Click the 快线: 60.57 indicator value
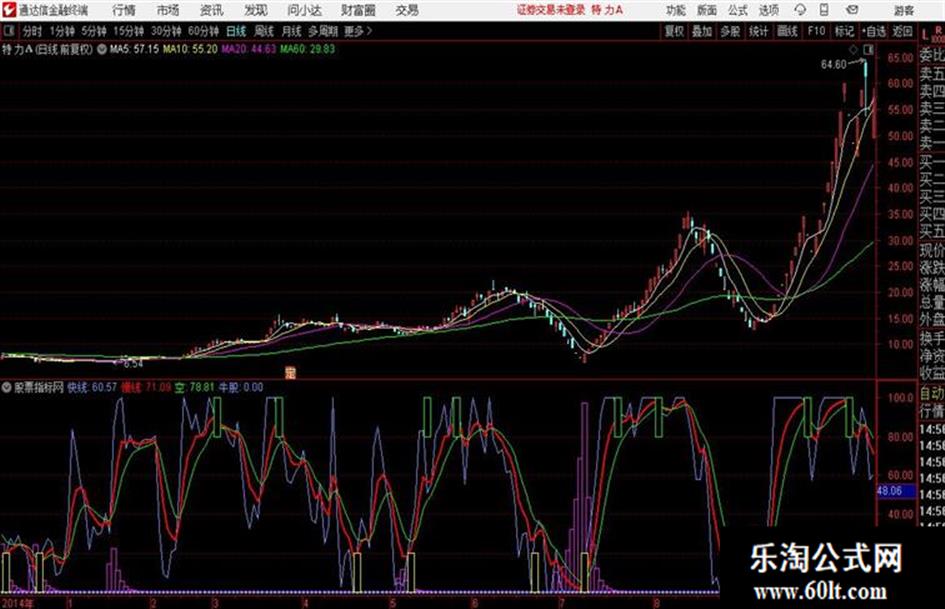Screen dimensions: 945x609 (x=92, y=387)
